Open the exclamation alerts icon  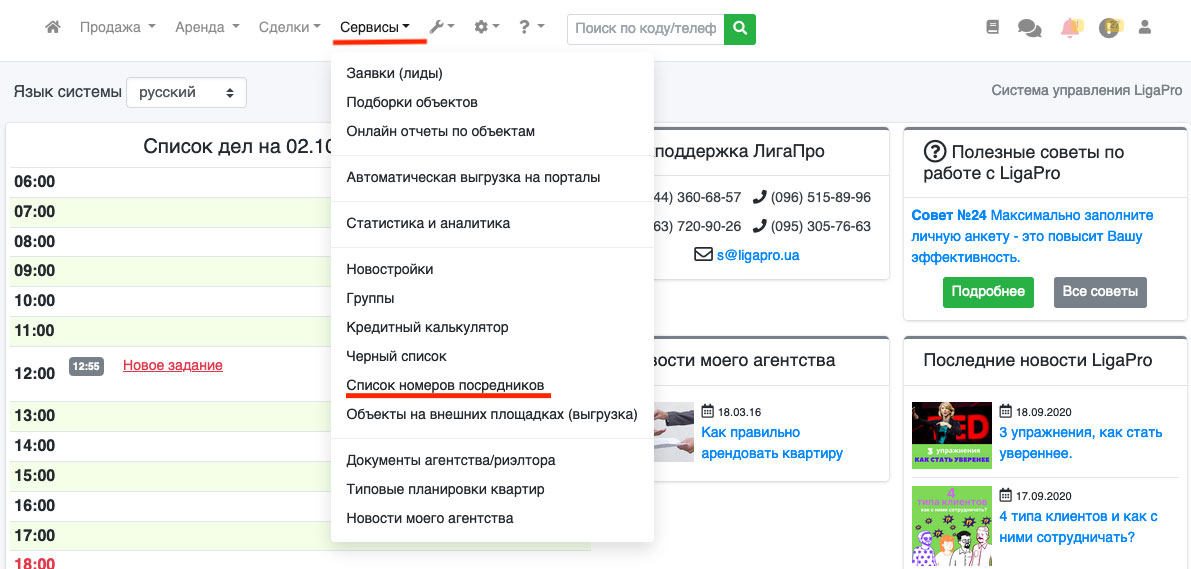tap(1109, 28)
